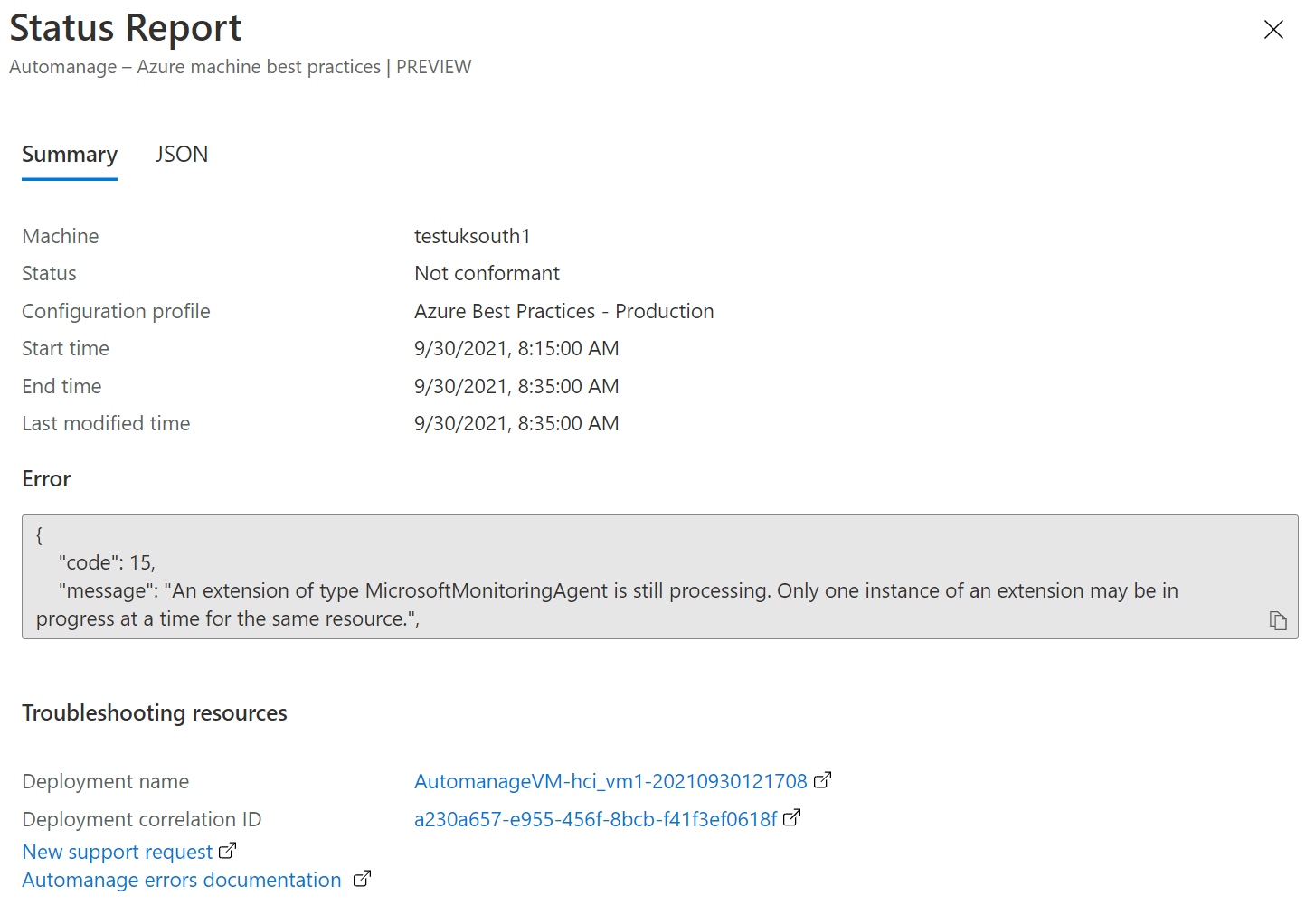This screenshot has width=1315, height=924.
Task: Click the Automanage PREVIEW subtitle
Action: (241, 67)
